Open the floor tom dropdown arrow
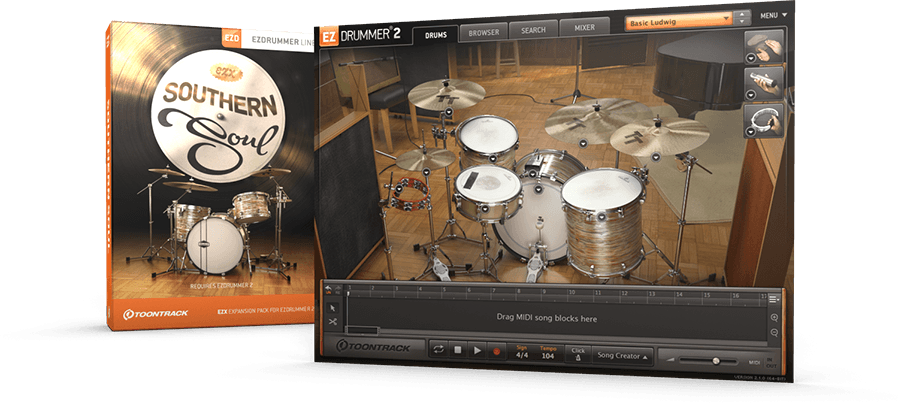The height and width of the screenshot is (403, 898). (x=601, y=217)
